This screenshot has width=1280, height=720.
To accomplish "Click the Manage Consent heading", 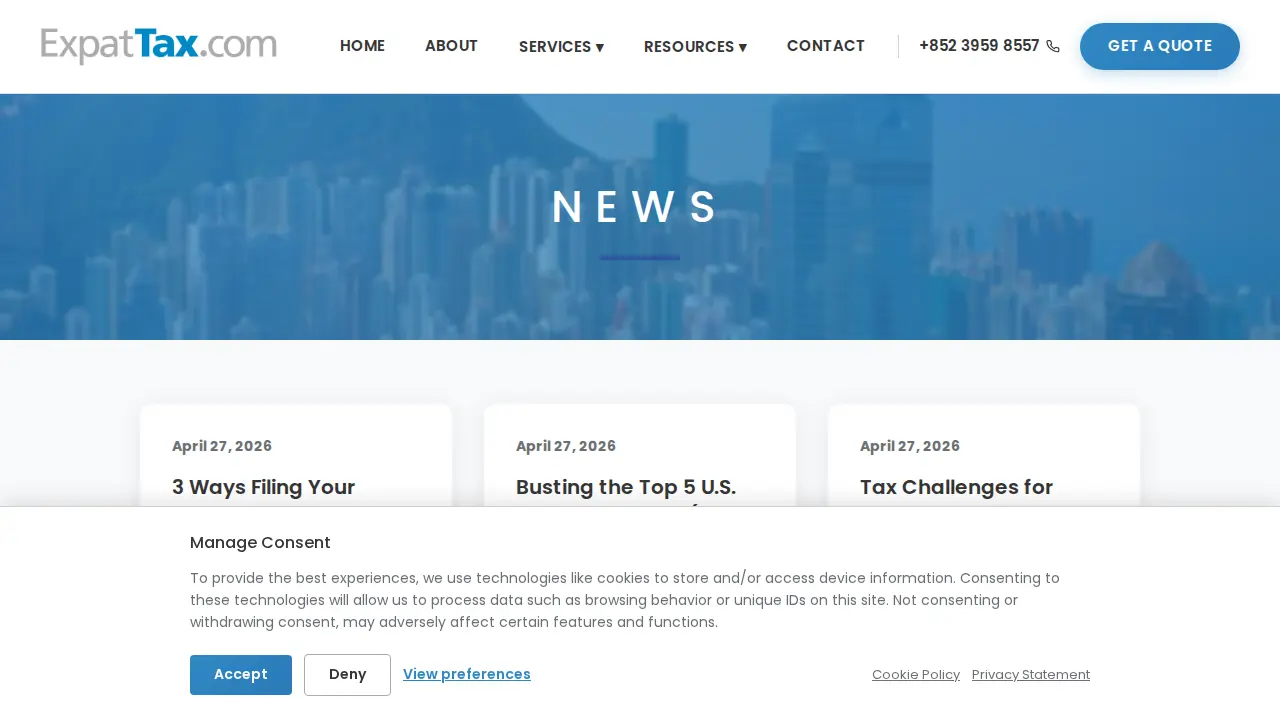I will (x=260, y=543).
